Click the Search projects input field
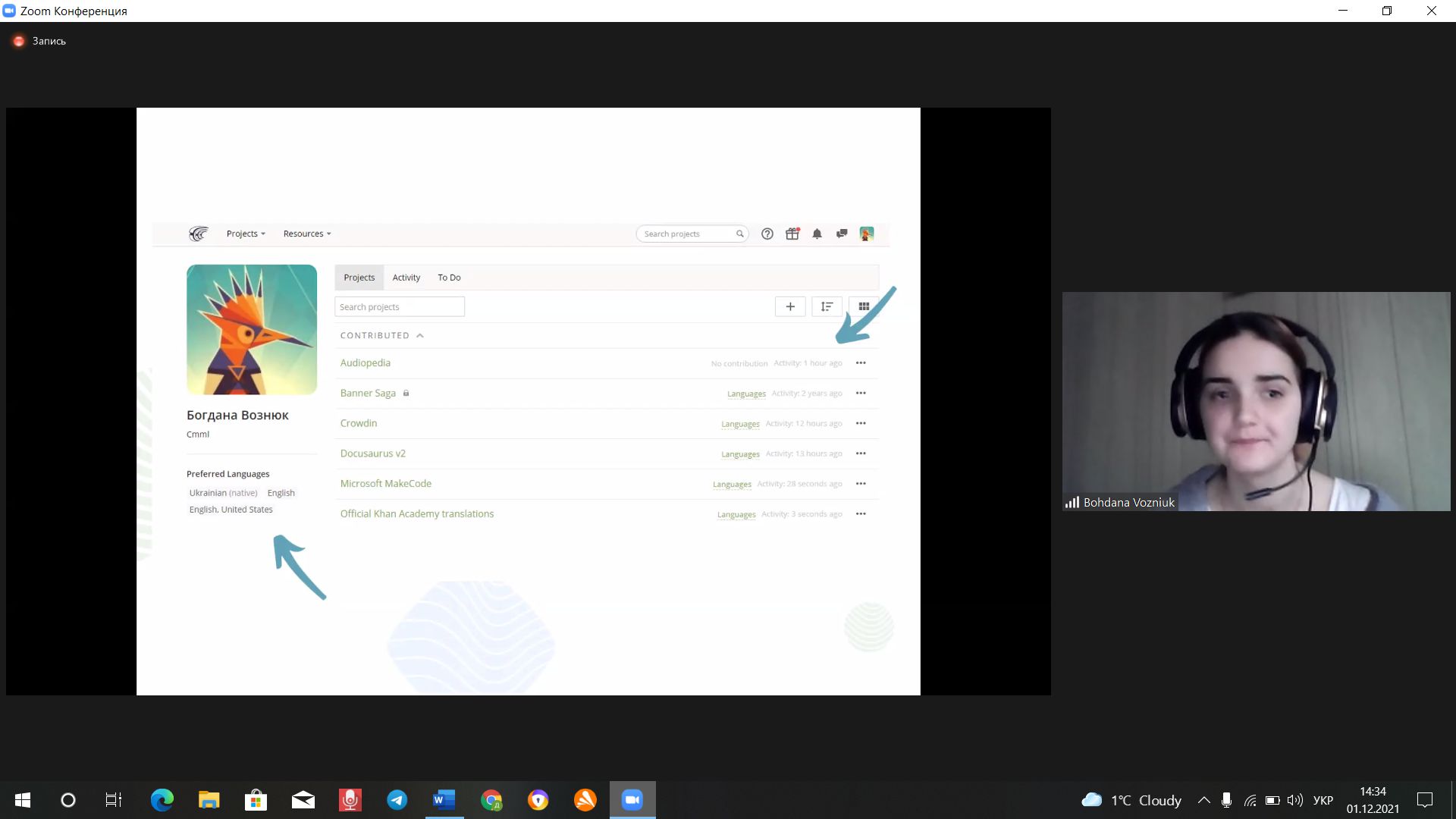This screenshot has height=819, width=1456. pyautogui.click(x=398, y=306)
